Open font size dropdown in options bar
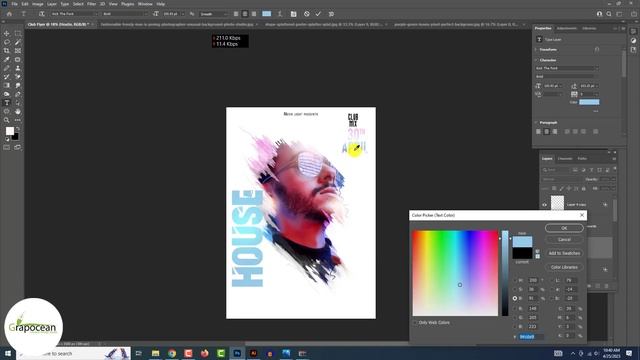This screenshot has width=640, height=360. pos(182,14)
